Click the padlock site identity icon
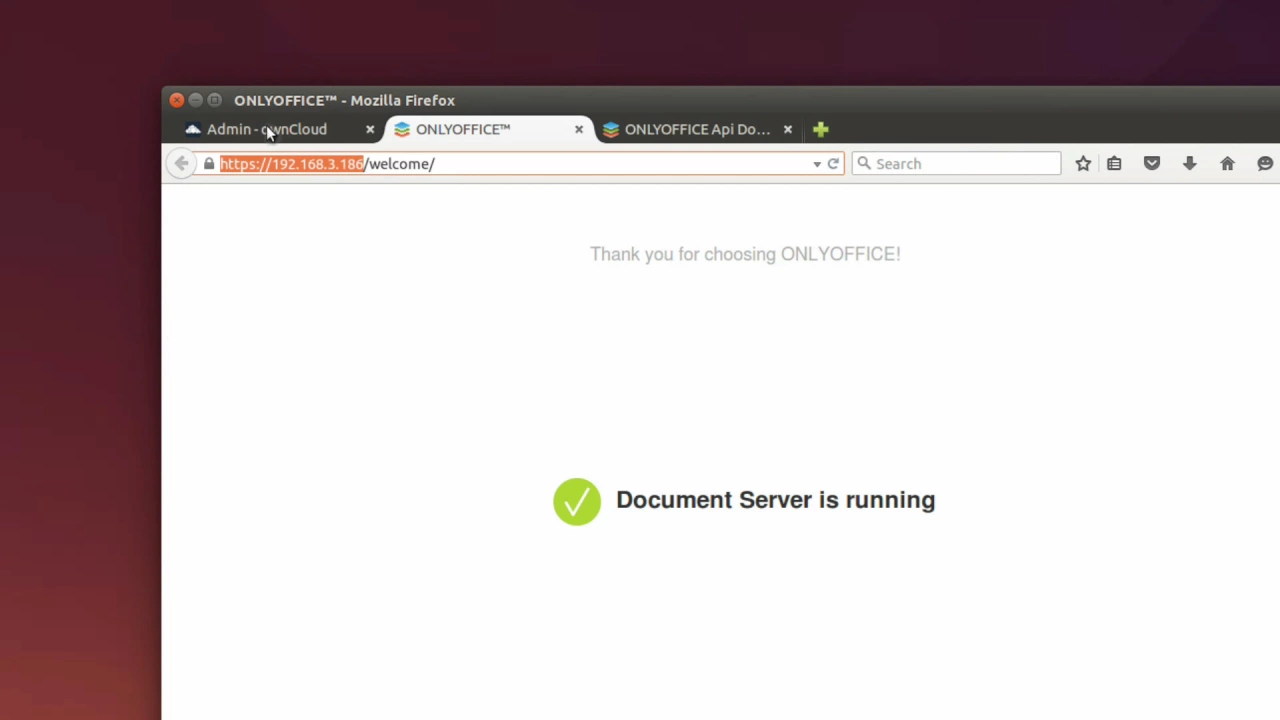Viewport: 1280px width, 720px height. click(x=209, y=164)
